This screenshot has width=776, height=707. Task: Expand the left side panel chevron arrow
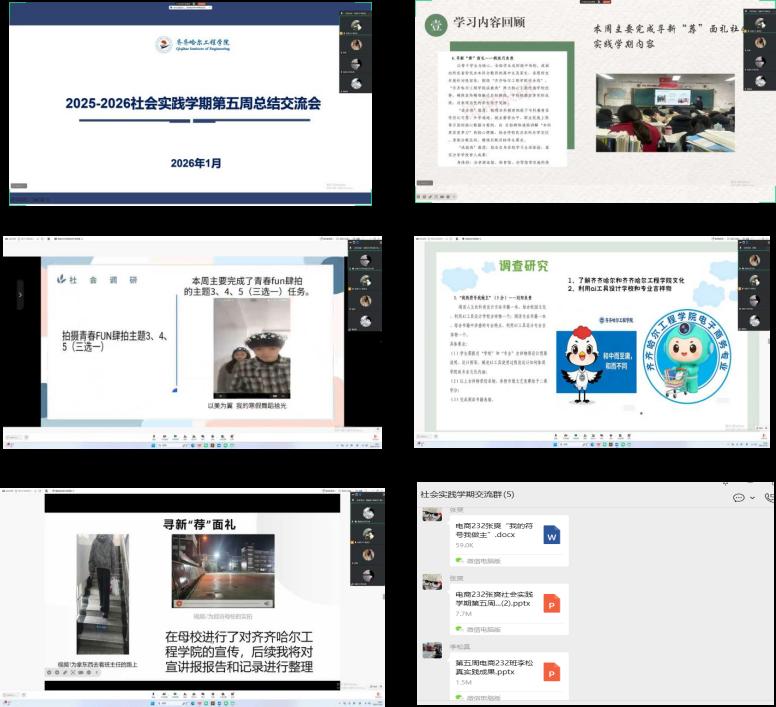tap(19, 295)
